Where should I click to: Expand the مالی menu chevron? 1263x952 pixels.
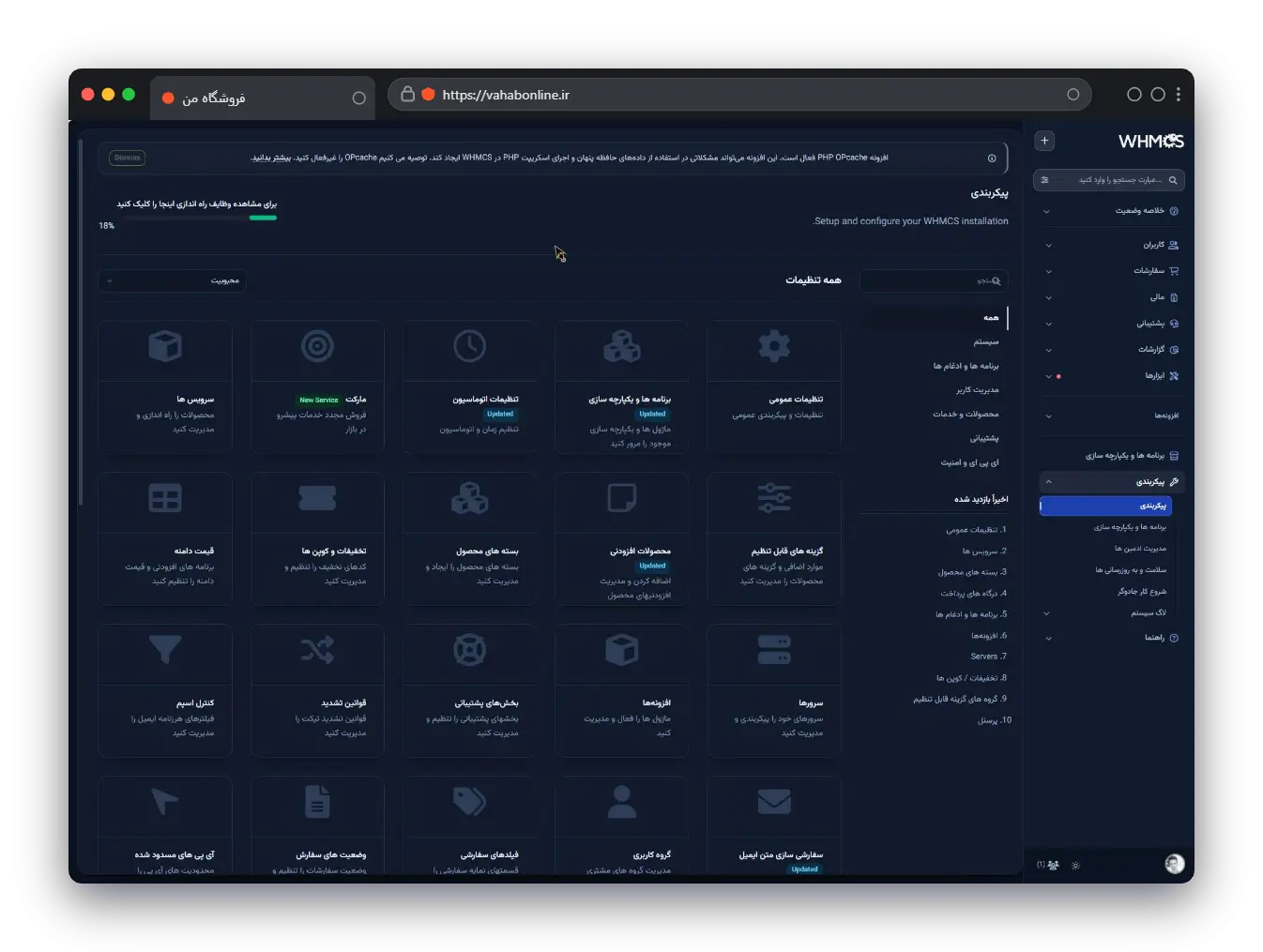coord(1048,297)
